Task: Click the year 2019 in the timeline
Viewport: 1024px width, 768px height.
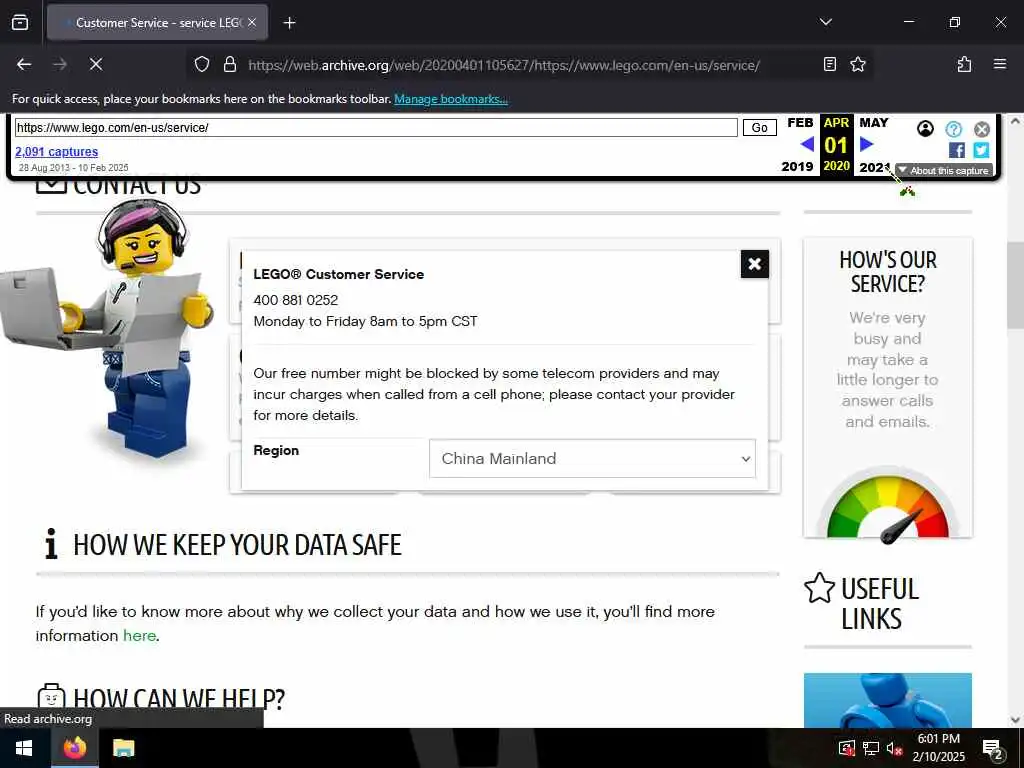Action: tap(797, 167)
